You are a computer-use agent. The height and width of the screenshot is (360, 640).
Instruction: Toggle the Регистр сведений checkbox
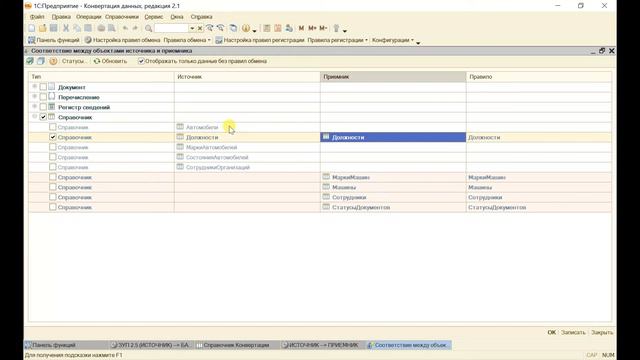point(43,107)
